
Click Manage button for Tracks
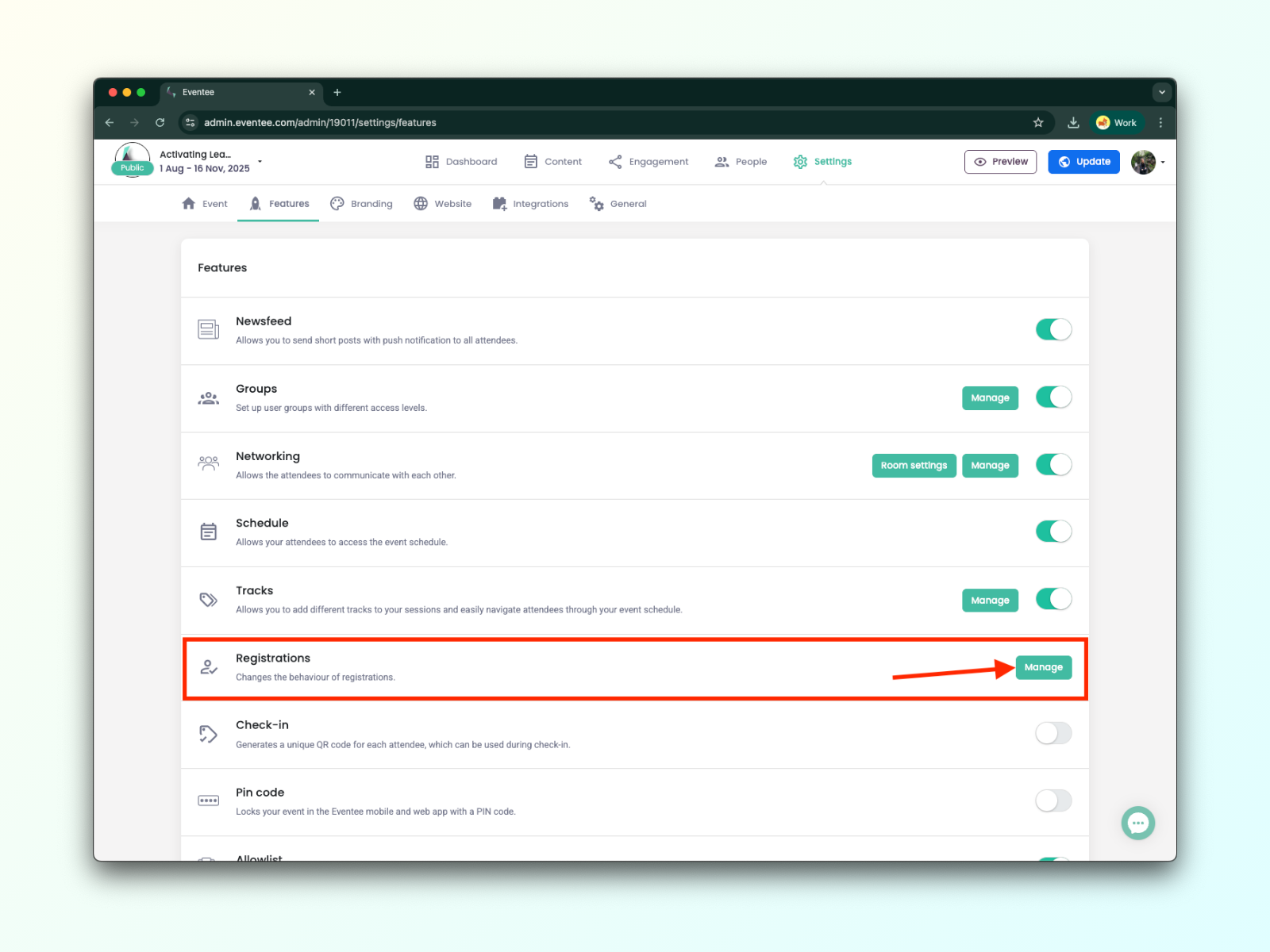[x=990, y=600]
